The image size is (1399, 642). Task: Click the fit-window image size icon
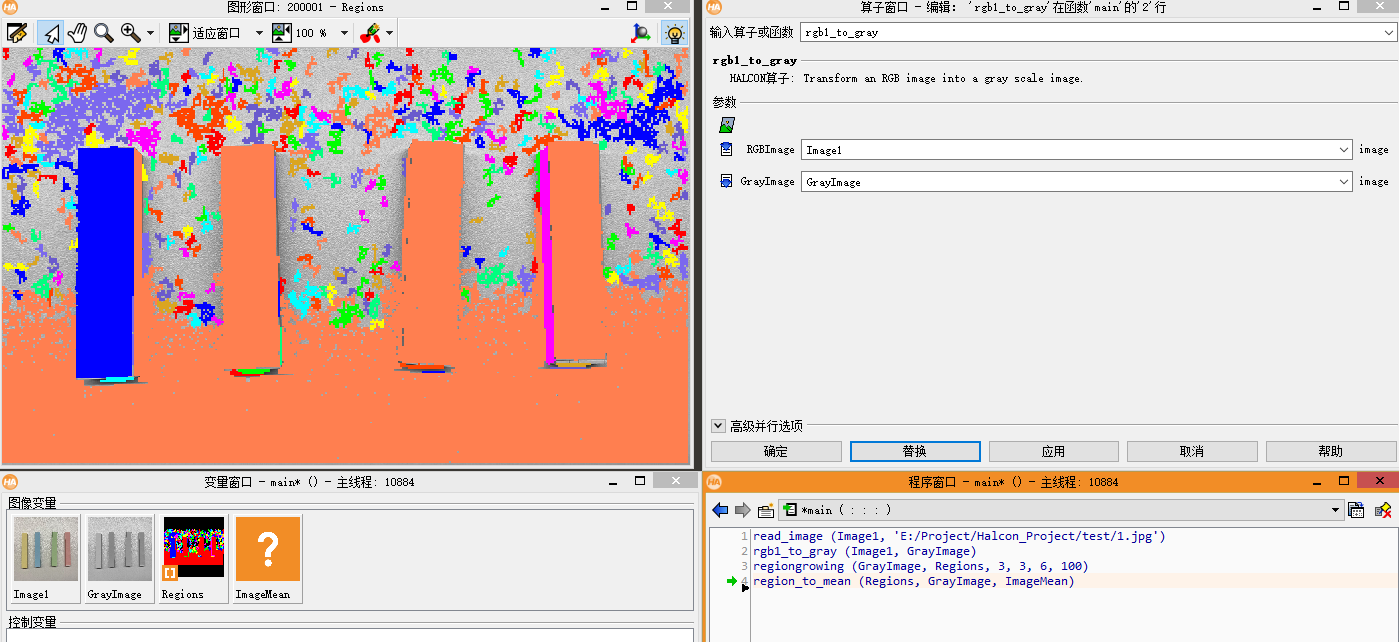click(x=179, y=32)
